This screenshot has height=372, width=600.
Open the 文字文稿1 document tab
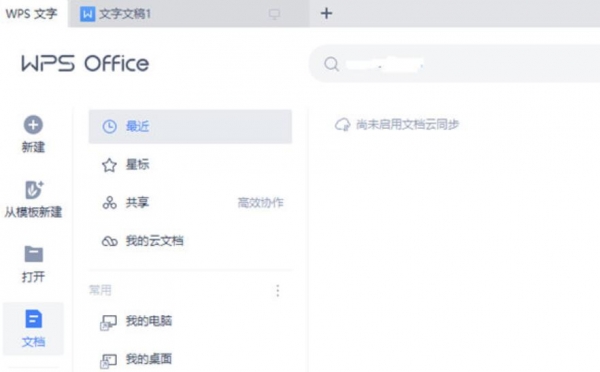pyautogui.click(x=188, y=14)
